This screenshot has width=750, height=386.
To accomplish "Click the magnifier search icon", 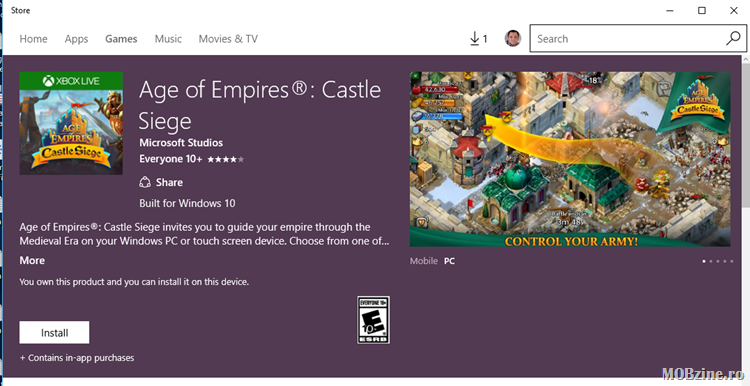I will (733, 39).
